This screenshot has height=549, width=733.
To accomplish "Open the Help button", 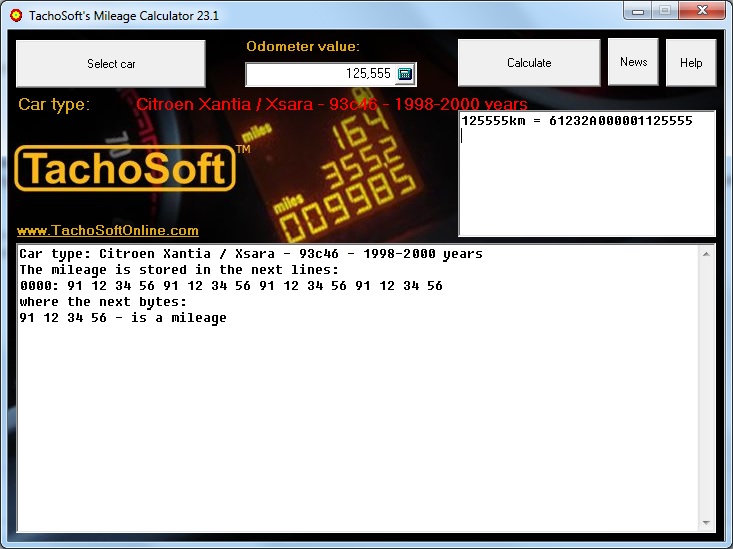I will click(x=691, y=63).
